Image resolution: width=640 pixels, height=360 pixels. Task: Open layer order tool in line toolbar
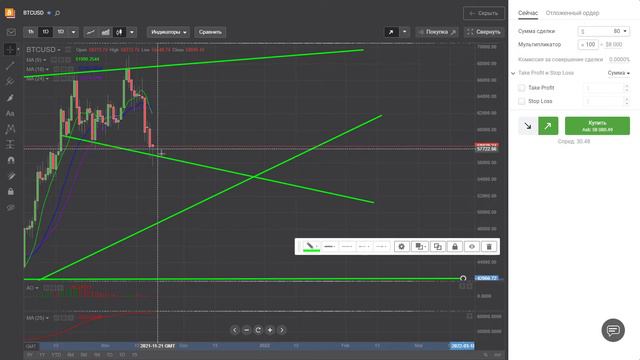[x=420, y=247]
